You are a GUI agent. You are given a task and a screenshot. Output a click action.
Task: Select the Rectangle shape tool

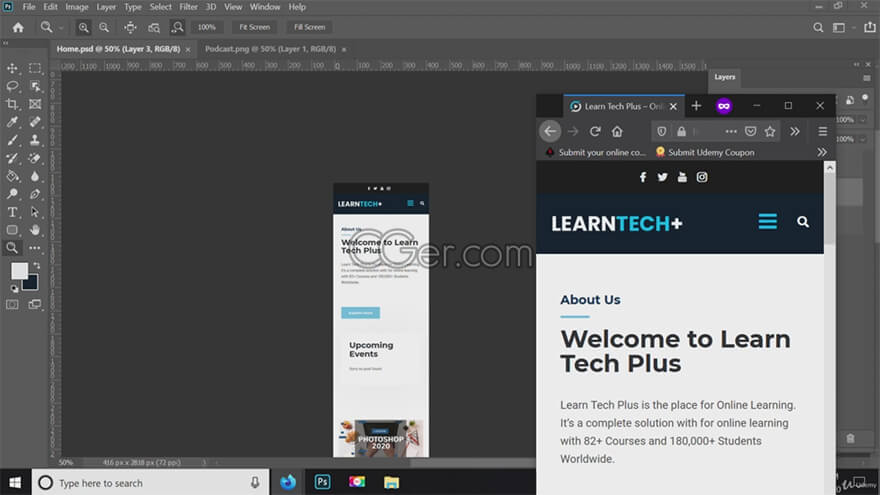click(12, 230)
